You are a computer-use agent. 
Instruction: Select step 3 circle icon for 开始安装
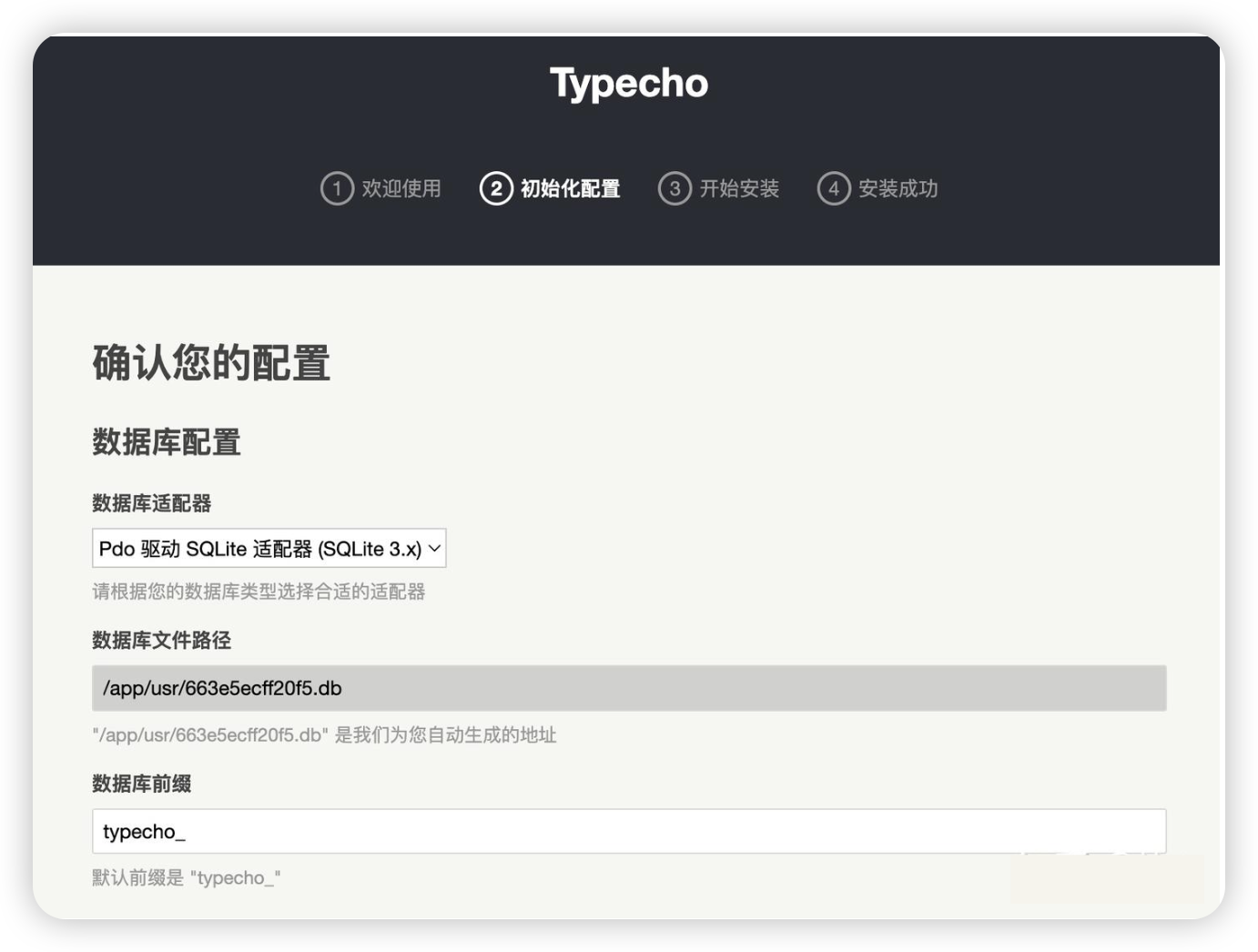675,188
